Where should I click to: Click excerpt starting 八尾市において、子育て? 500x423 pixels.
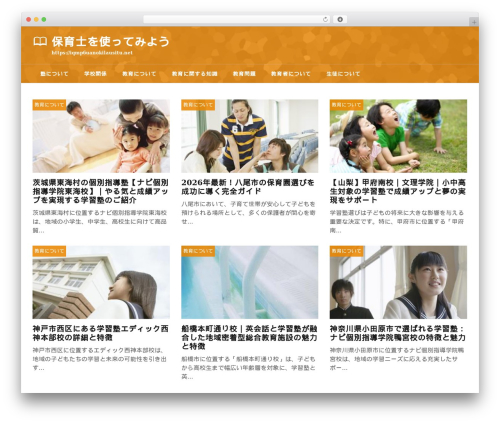click(x=248, y=213)
